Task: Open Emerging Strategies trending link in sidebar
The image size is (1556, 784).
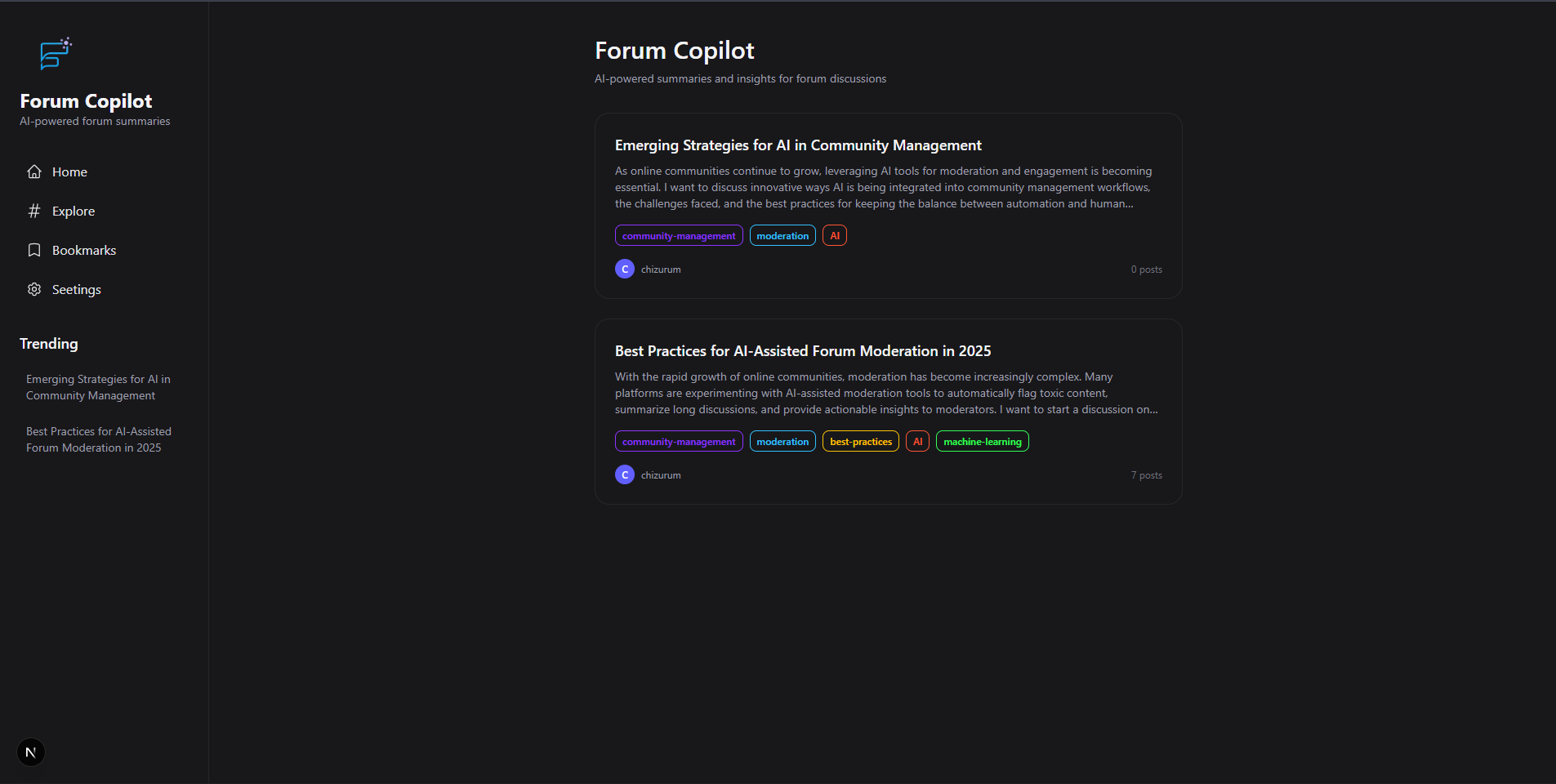Action: (x=98, y=387)
